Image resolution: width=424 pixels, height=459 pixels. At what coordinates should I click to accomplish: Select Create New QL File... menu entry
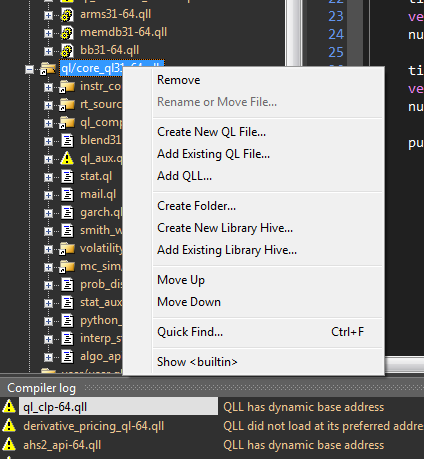pyautogui.click(x=253, y=132)
